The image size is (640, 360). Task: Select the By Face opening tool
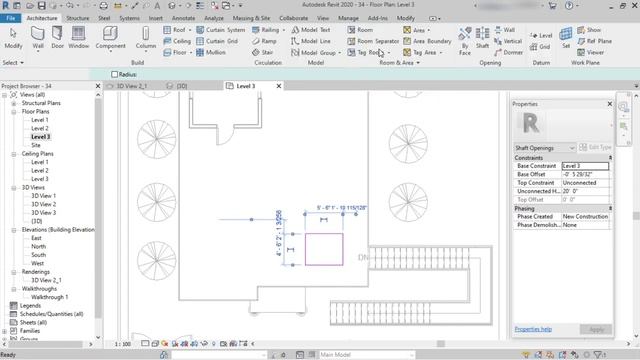click(x=464, y=41)
